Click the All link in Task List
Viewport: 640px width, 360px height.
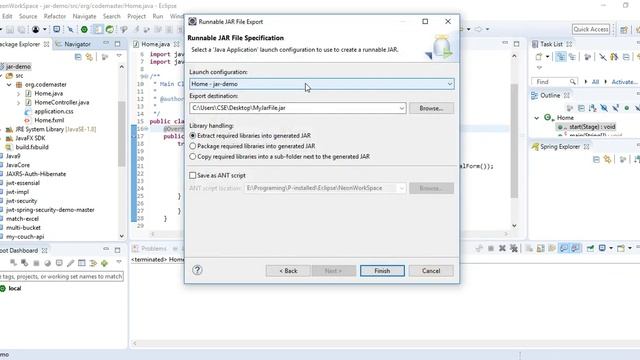click(x=595, y=82)
